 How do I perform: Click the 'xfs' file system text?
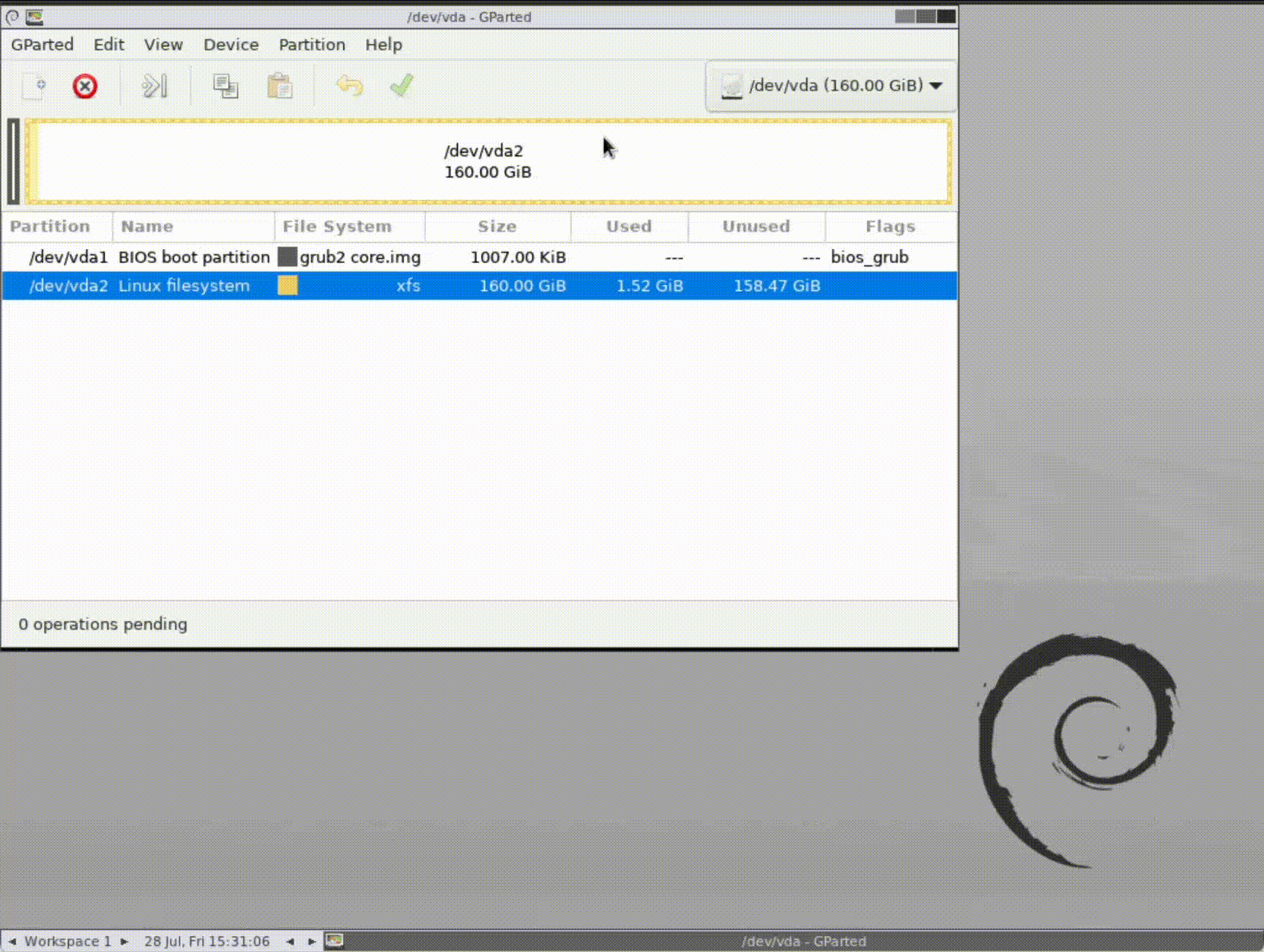tap(409, 286)
